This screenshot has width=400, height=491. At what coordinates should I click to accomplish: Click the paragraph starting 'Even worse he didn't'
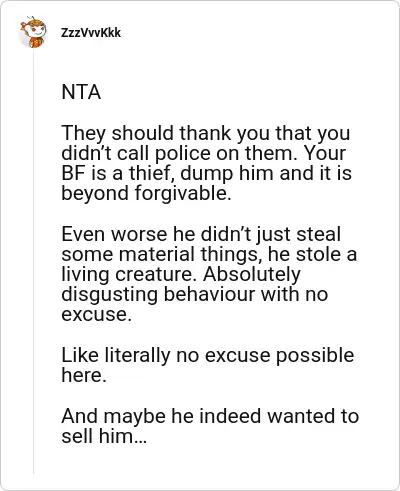[x=209, y=274]
